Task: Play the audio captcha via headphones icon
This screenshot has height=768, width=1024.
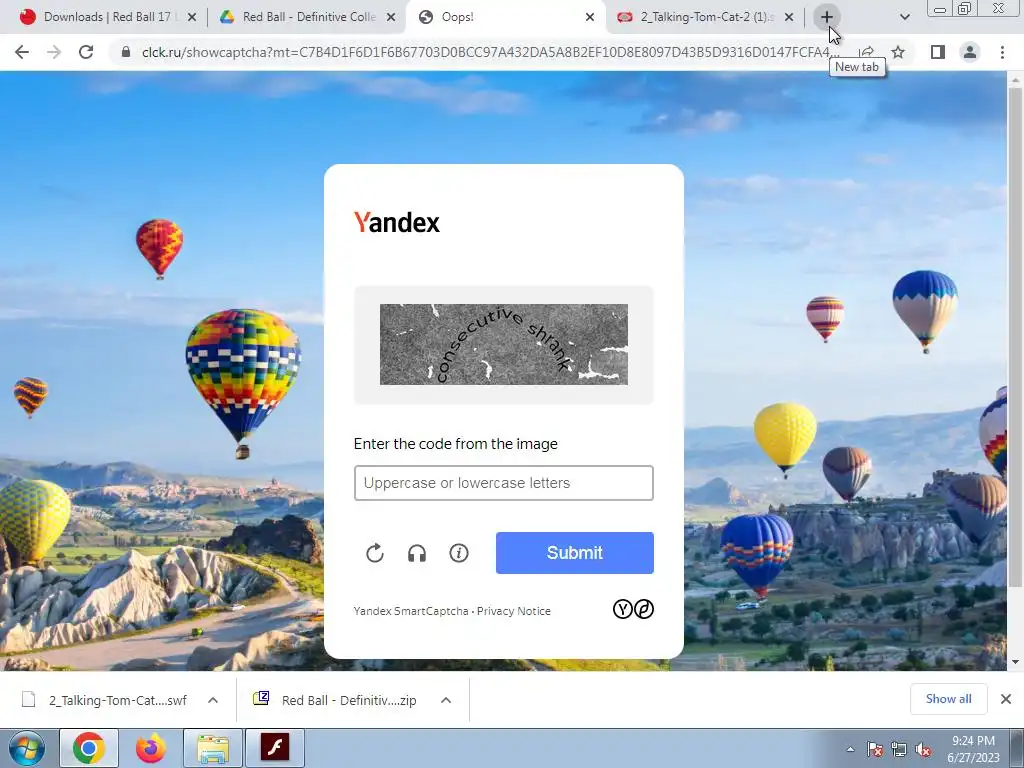Action: tap(417, 553)
